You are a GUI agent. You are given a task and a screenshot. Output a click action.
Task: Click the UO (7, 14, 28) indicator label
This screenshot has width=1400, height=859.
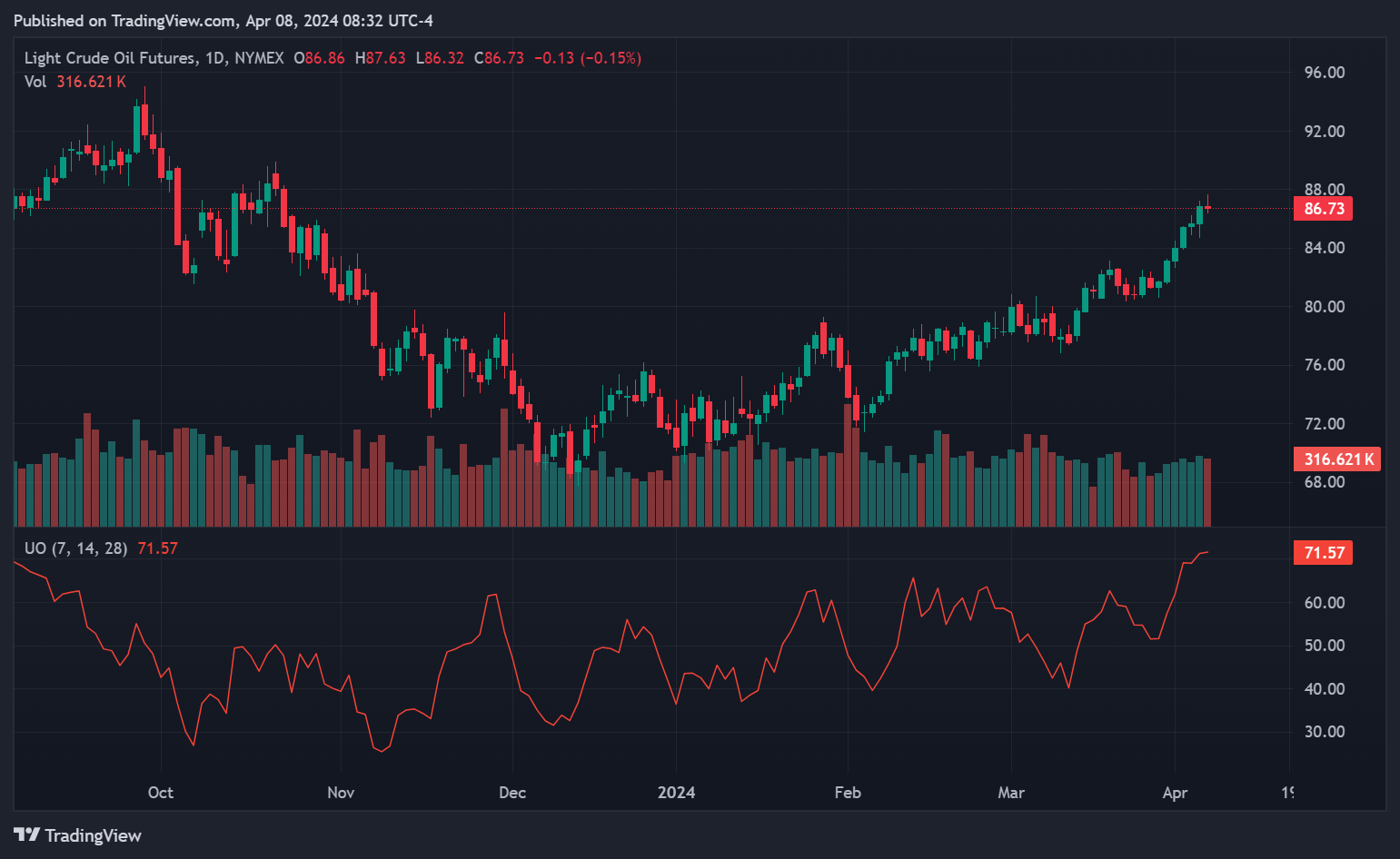click(75, 548)
